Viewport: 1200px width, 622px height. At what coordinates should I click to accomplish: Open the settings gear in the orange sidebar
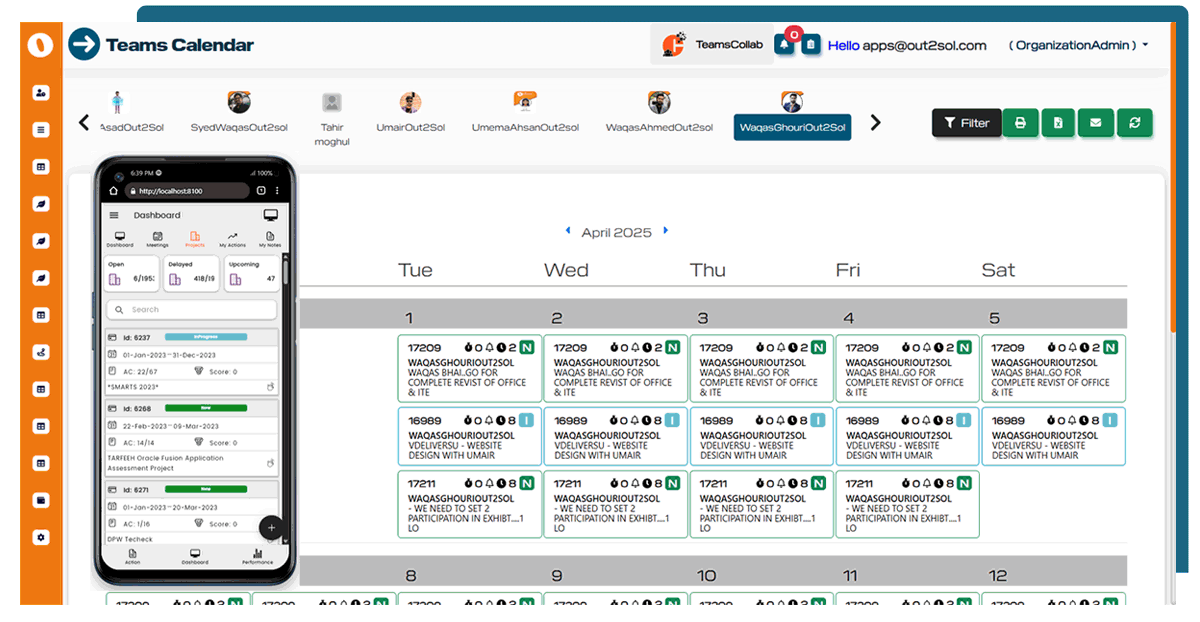[41, 537]
